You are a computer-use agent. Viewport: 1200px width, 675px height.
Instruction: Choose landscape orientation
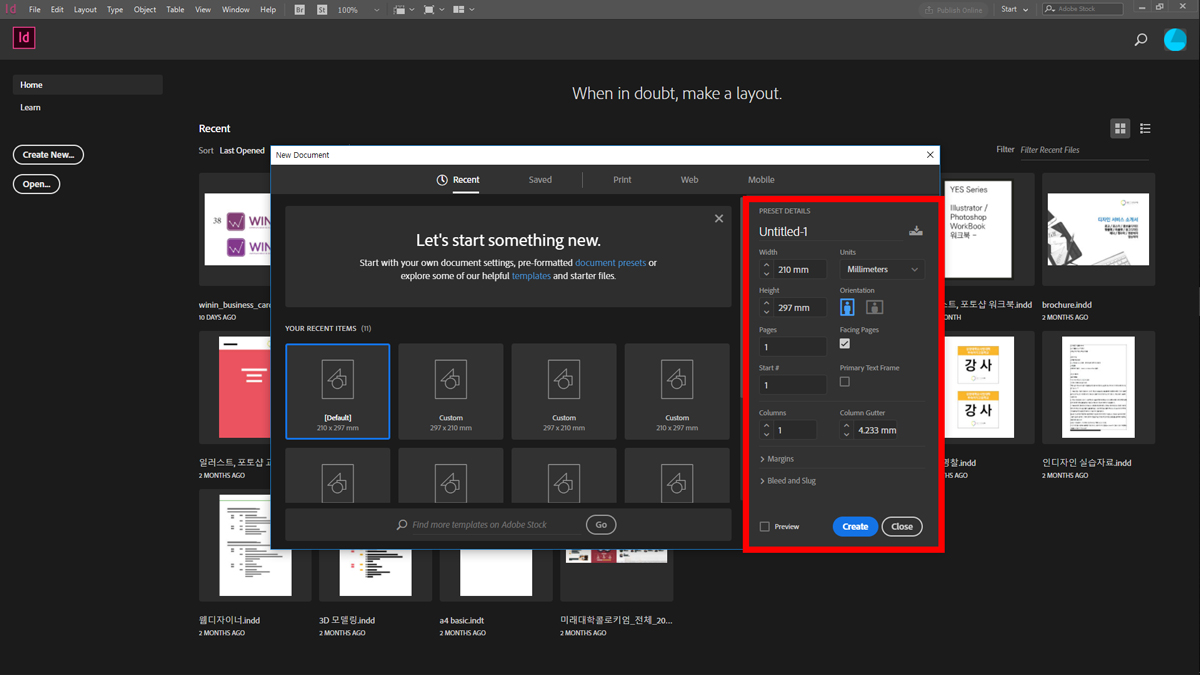click(874, 307)
